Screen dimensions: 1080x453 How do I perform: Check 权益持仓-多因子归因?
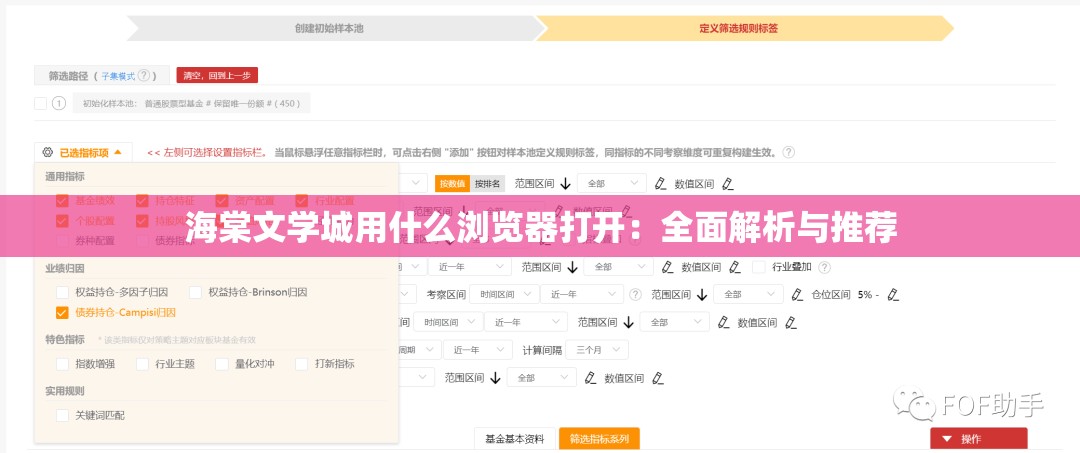coord(63,292)
